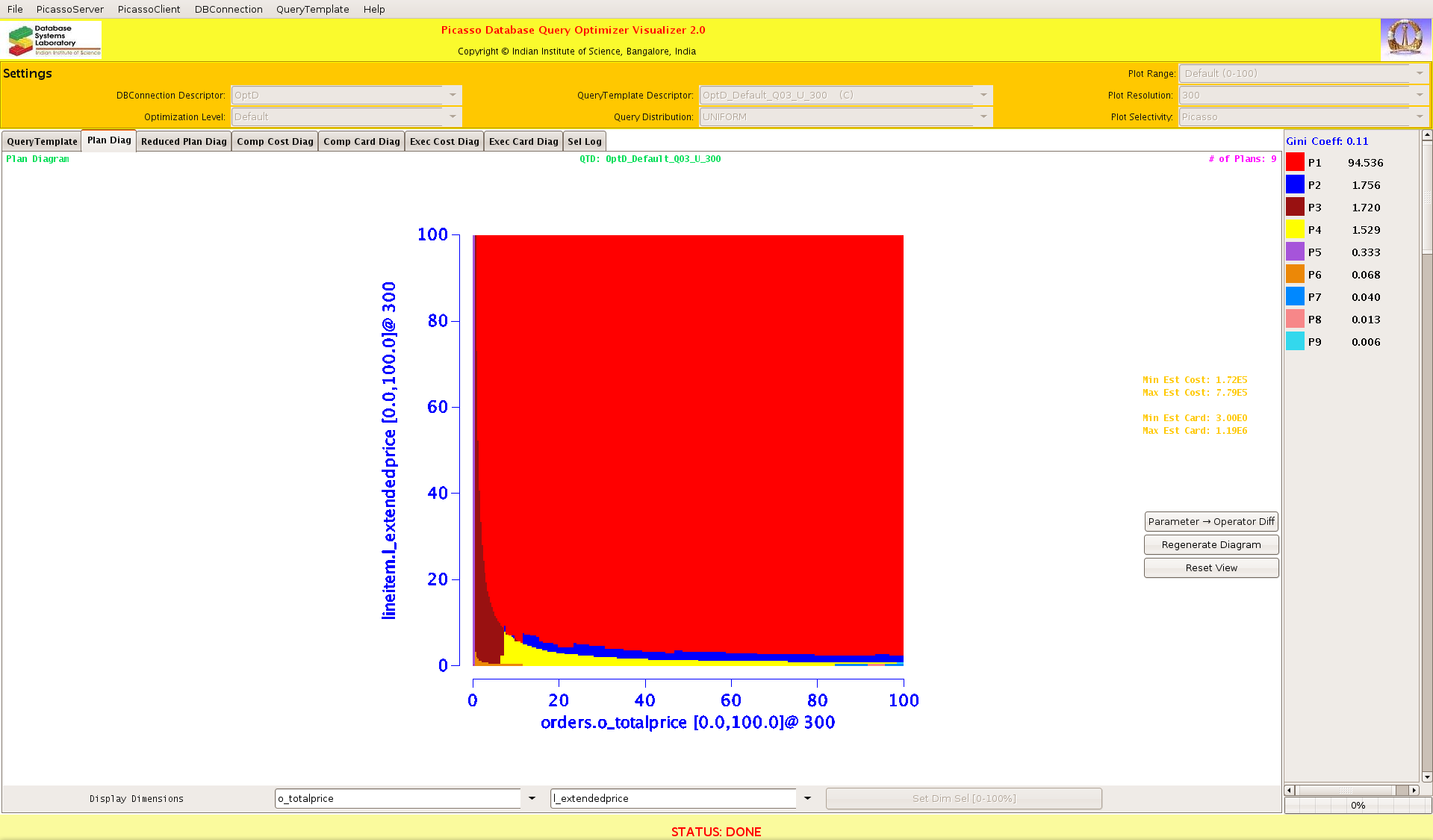
Task: Select the yellow P4 plan swatch
Action: point(1295,230)
